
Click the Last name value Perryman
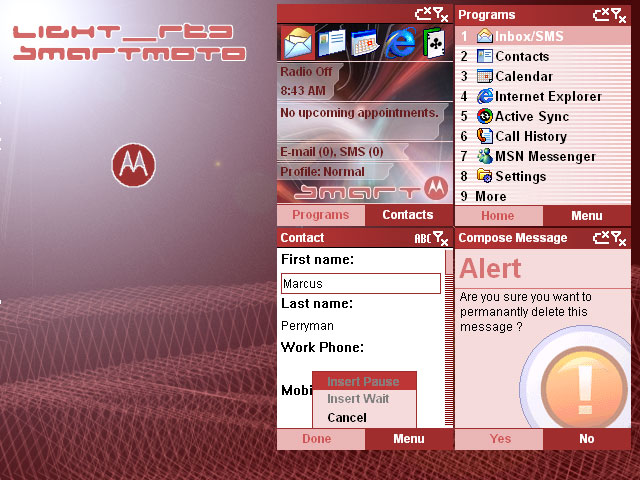(x=307, y=326)
